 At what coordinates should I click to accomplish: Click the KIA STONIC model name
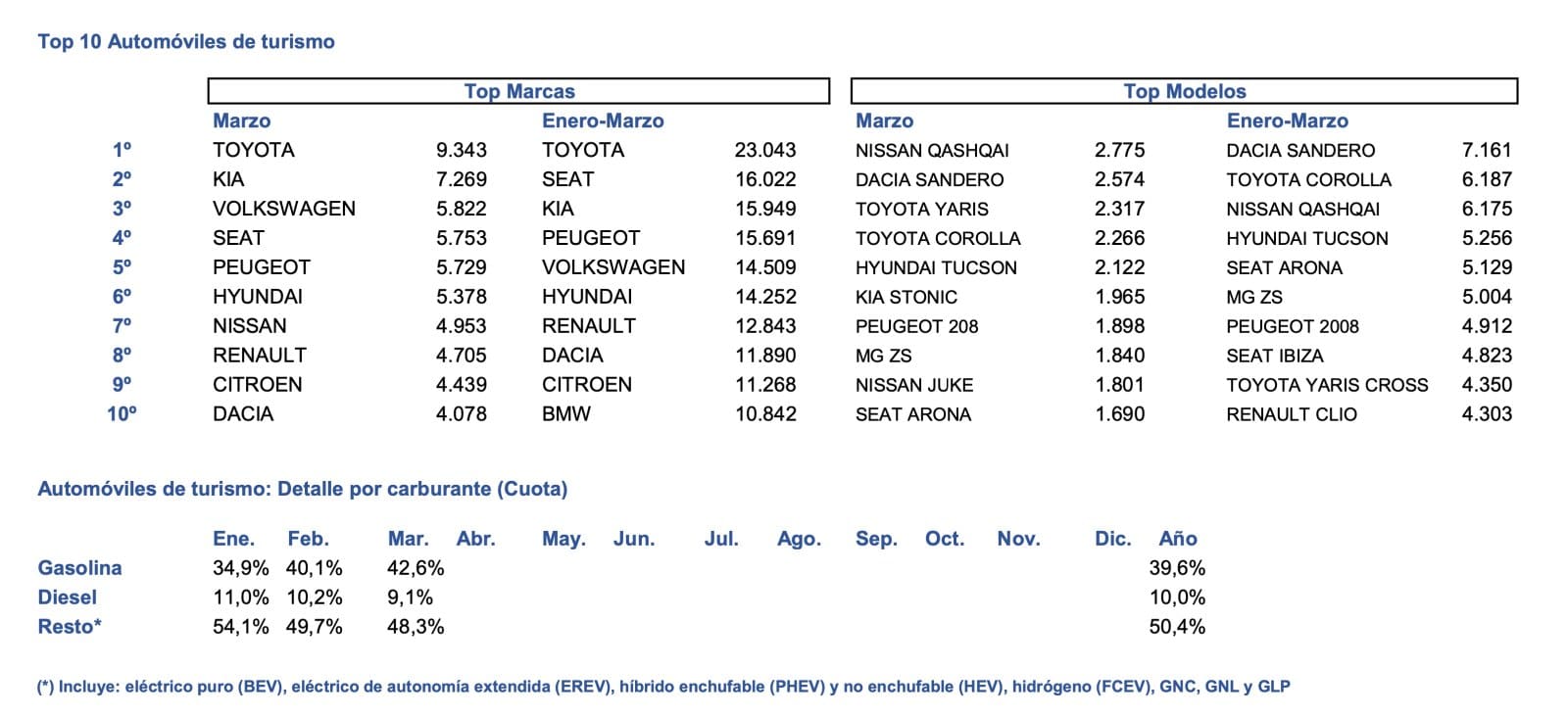point(906,297)
